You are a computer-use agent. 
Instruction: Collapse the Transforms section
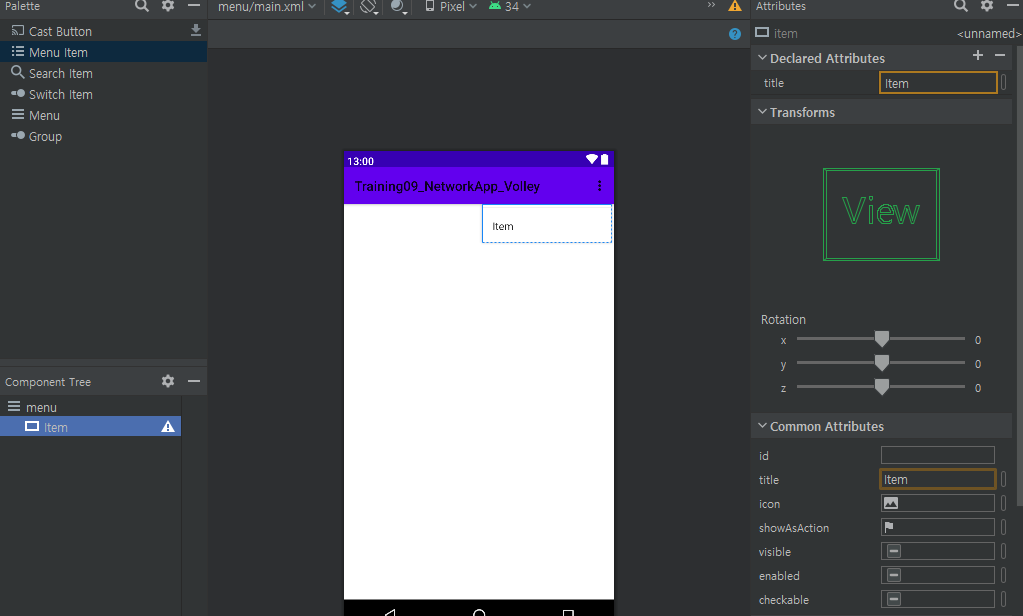(x=762, y=112)
